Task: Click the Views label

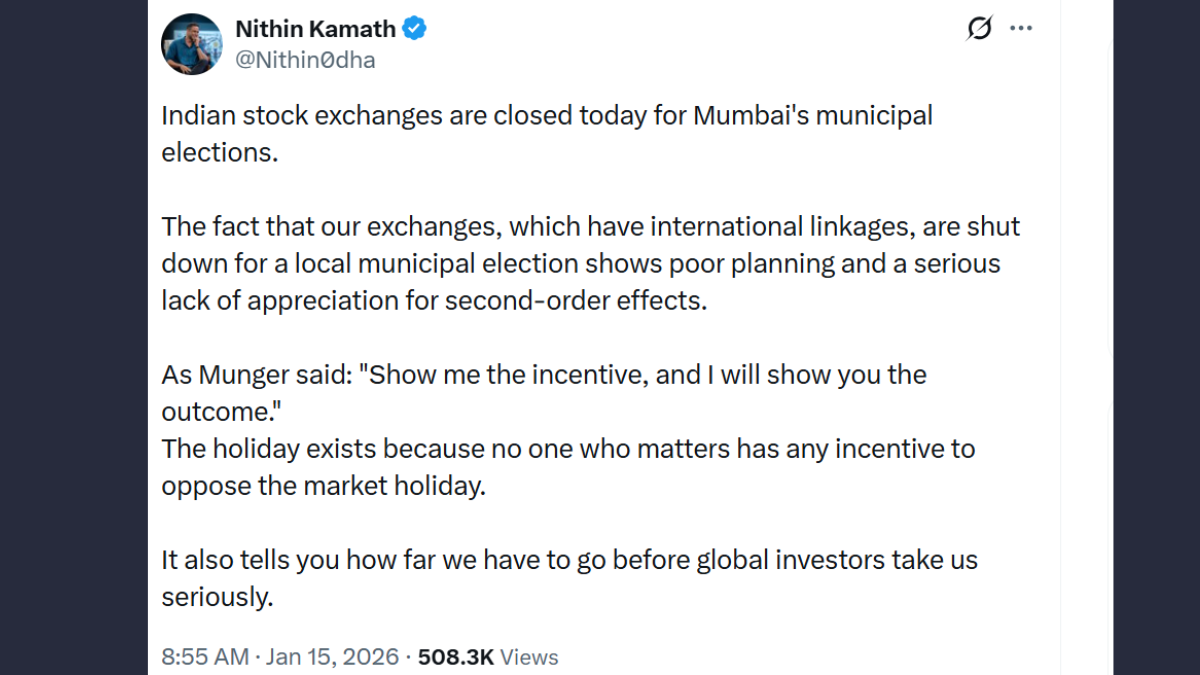Action: [x=529, y=657]
